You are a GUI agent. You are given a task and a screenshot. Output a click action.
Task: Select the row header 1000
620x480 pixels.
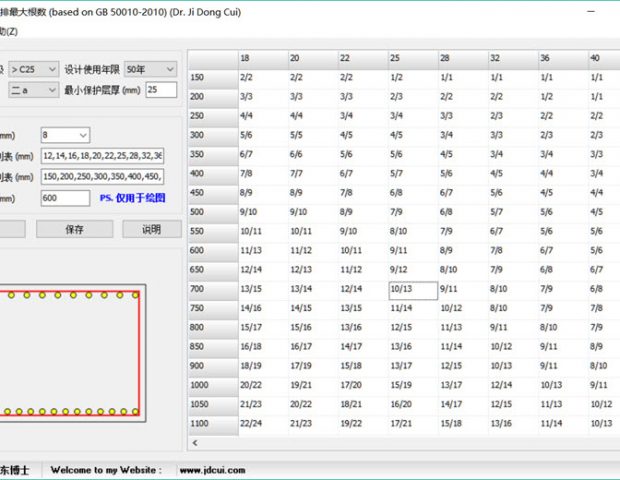tap(212, 384)
